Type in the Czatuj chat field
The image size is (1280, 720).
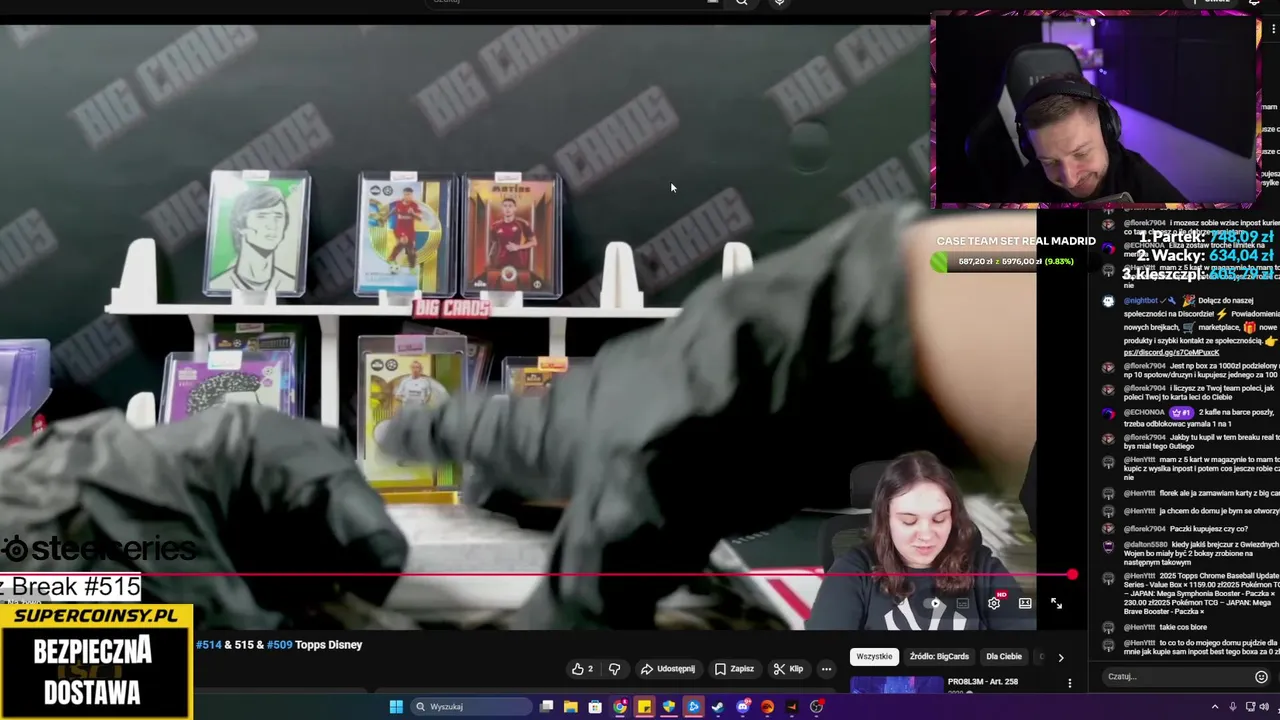click(1175, 677)
